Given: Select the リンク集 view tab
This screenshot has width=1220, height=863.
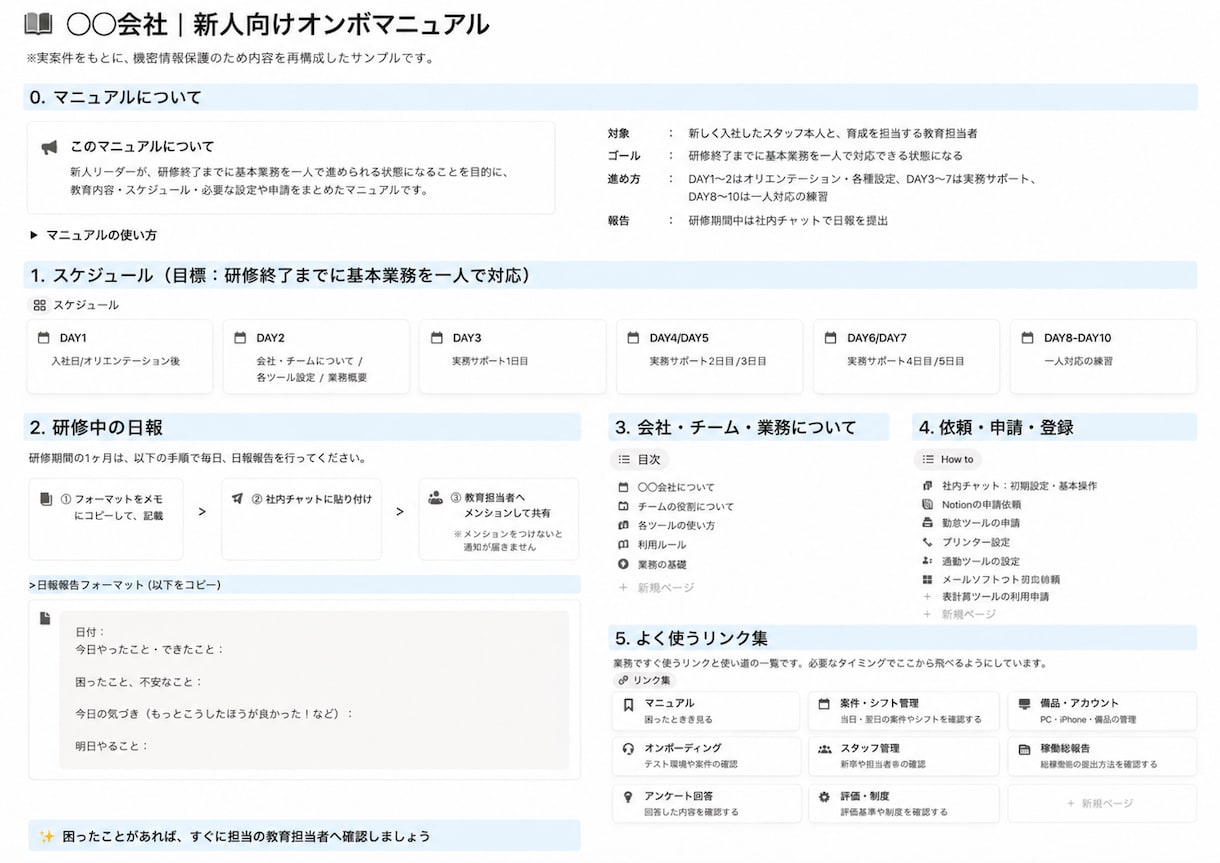Looking at the screenshot, I should click(x=645, y=680).
